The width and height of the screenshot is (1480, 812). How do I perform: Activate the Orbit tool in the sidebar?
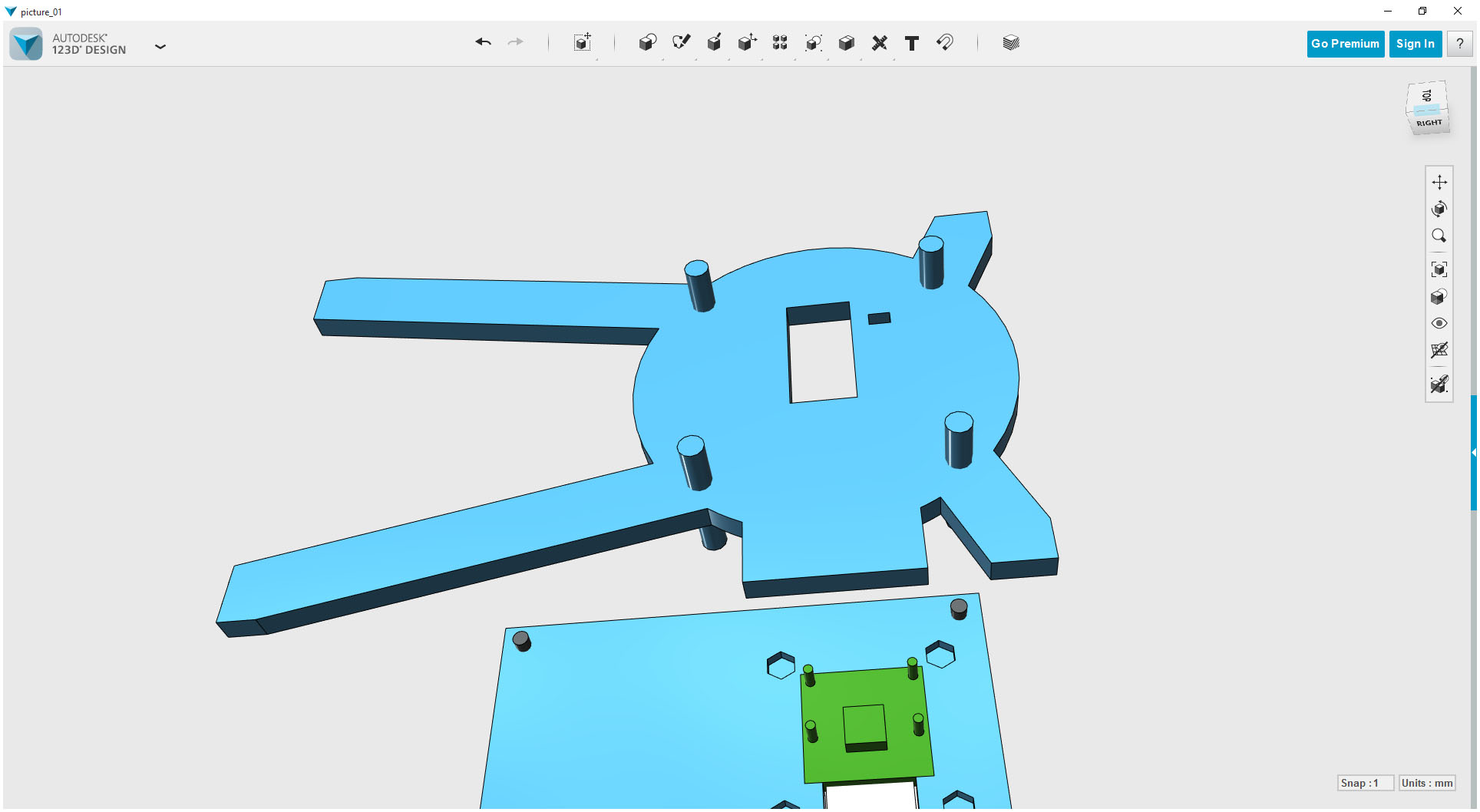(x=1440, y=209)
